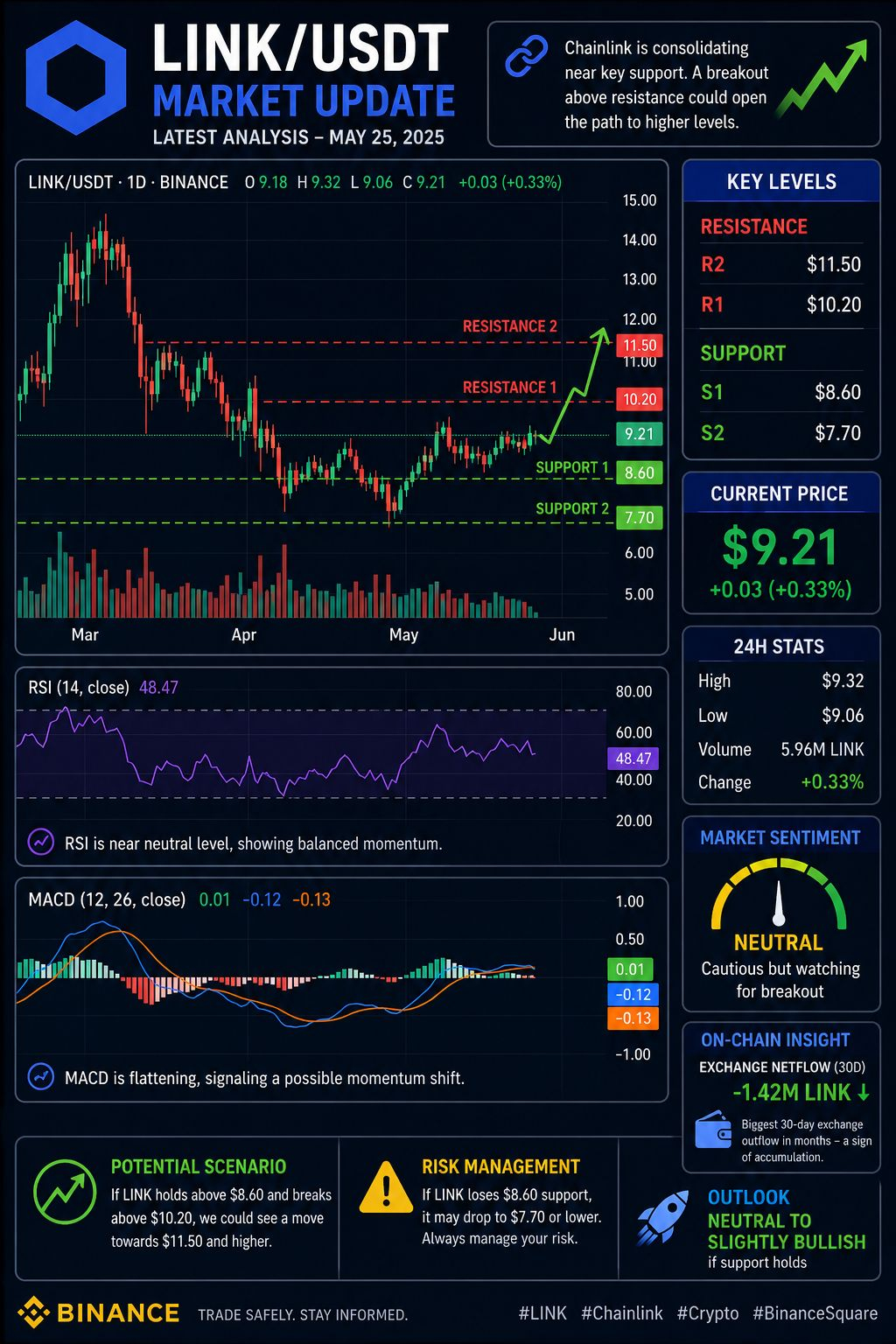Image resolution: width=896 pixels, height=1344 pixels.
Task: Click the SUPPORT 2 chart label
Action: (x=572, y=508)
